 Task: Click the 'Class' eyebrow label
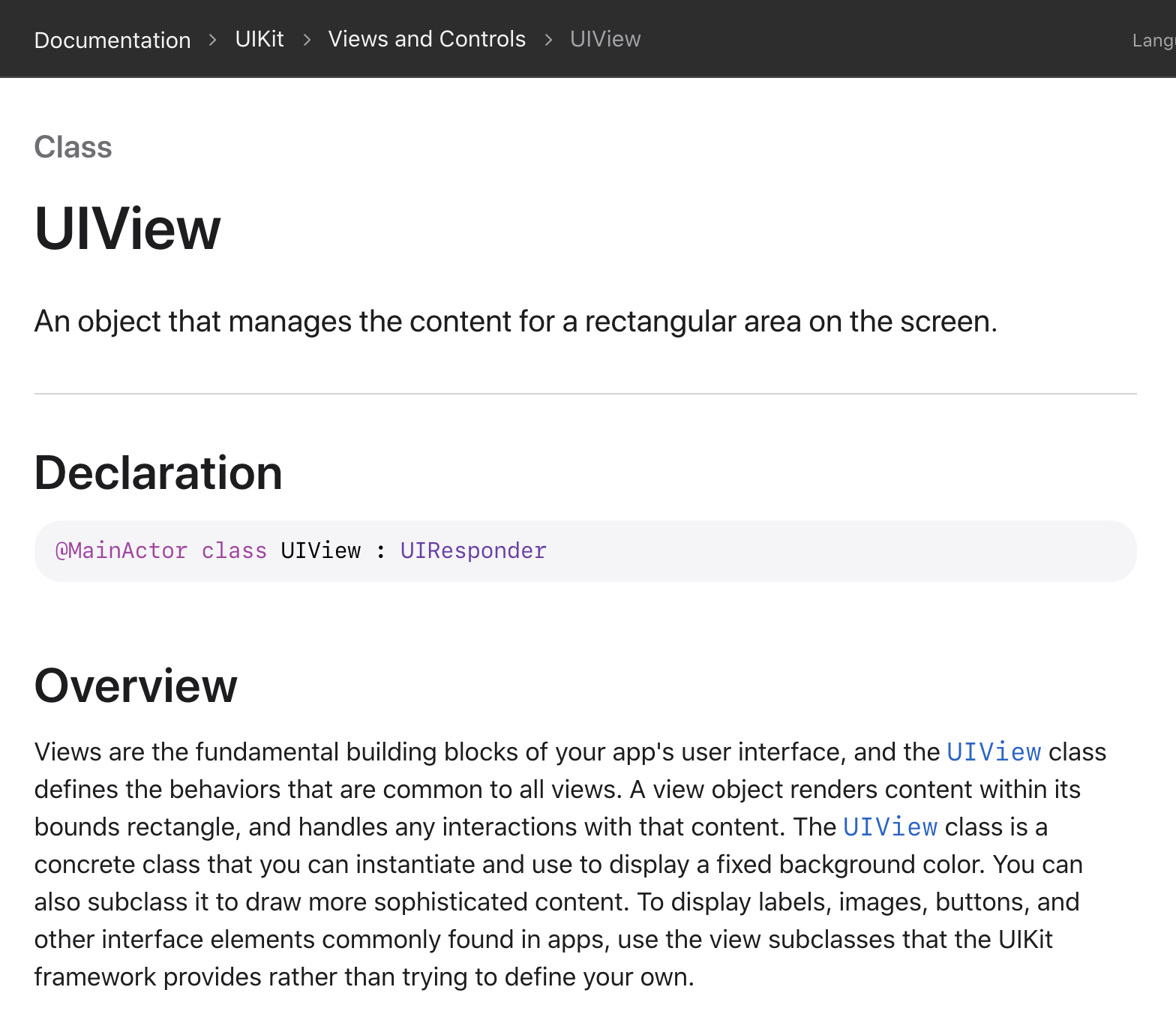pos(73,147)
